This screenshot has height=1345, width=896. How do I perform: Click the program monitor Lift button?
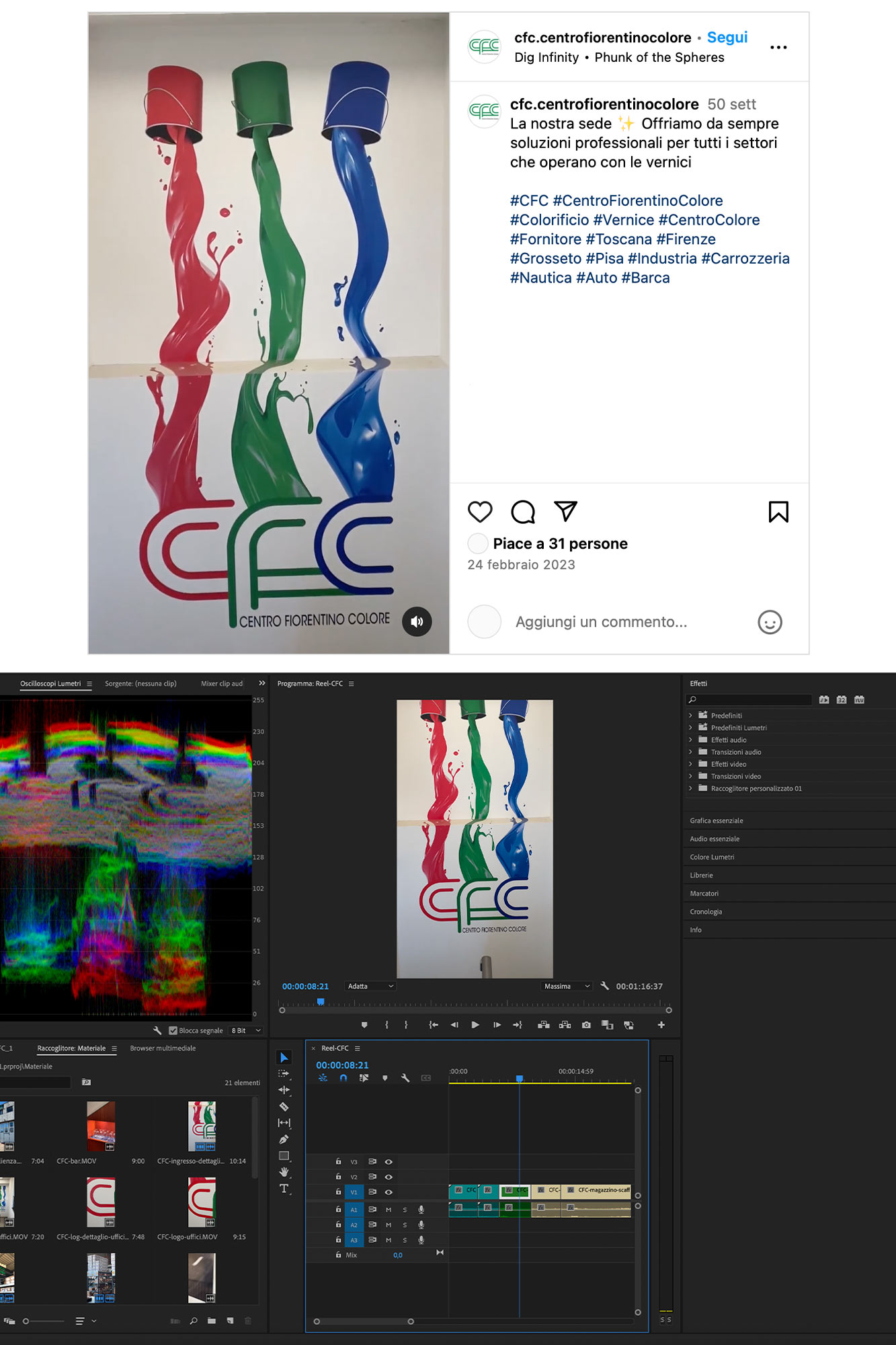(543, 1025)
